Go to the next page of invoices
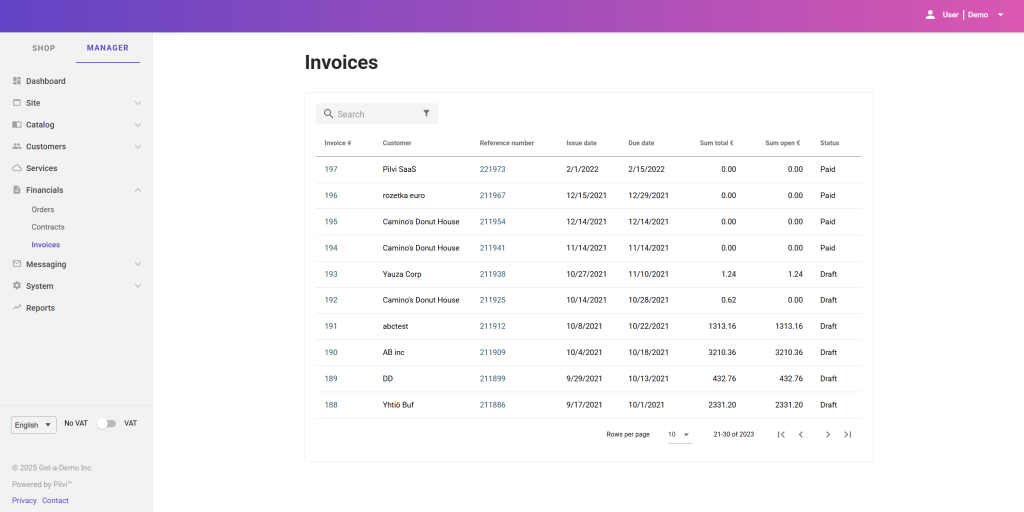Image resolution: width=1024 pixels, height=512 pixels. tap(827, 434)
